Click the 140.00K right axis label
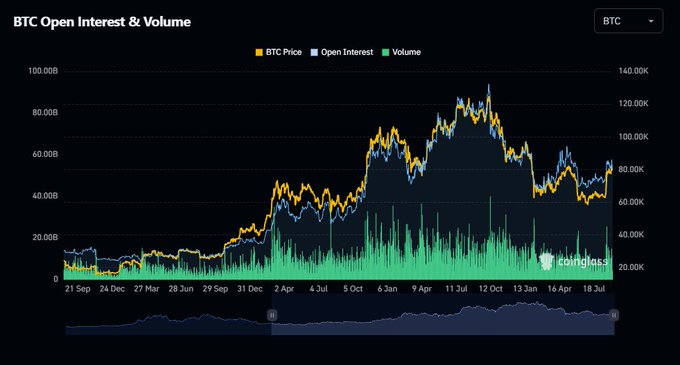680x365 pixels. (633, 71)
